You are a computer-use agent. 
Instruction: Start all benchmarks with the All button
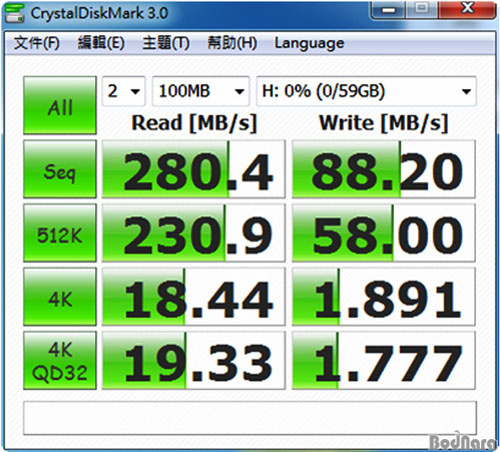point(60,105)
